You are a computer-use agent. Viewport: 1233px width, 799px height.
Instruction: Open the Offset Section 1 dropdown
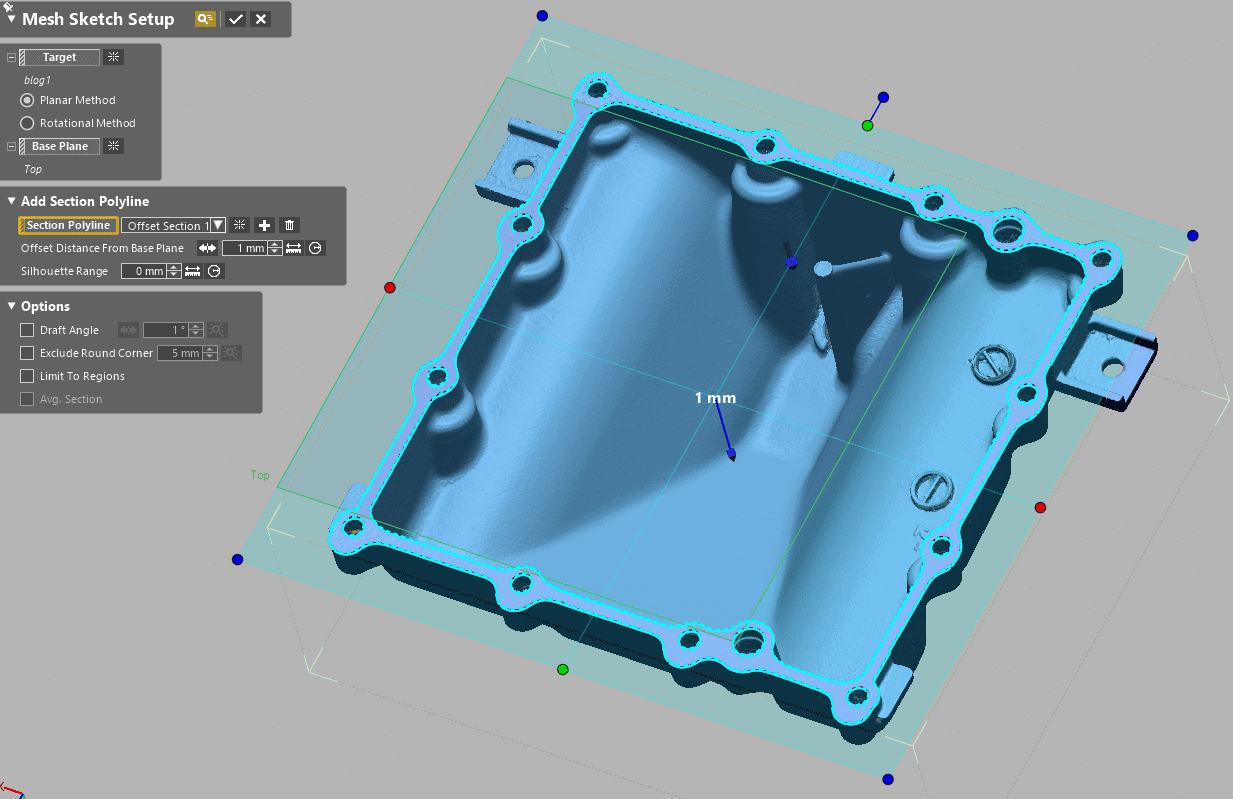coord(217,225)
